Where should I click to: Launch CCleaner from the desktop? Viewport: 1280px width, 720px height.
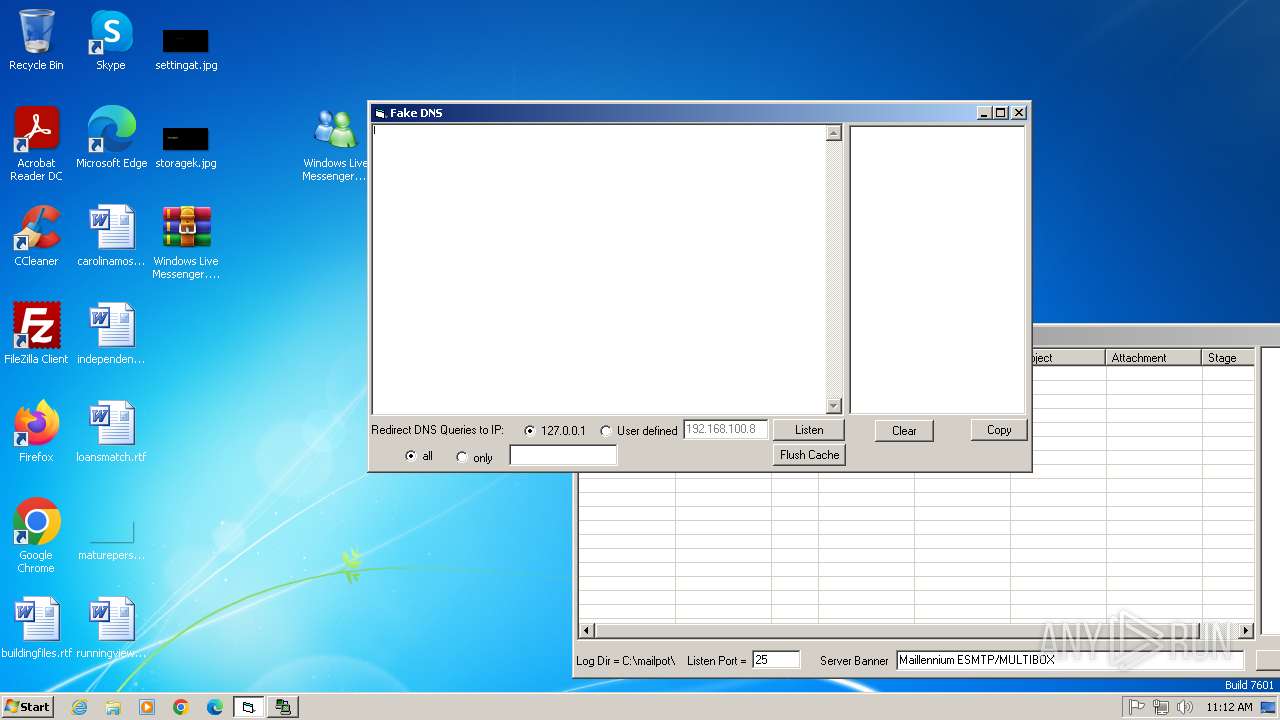pyautogui.click(x=36, y=236)
